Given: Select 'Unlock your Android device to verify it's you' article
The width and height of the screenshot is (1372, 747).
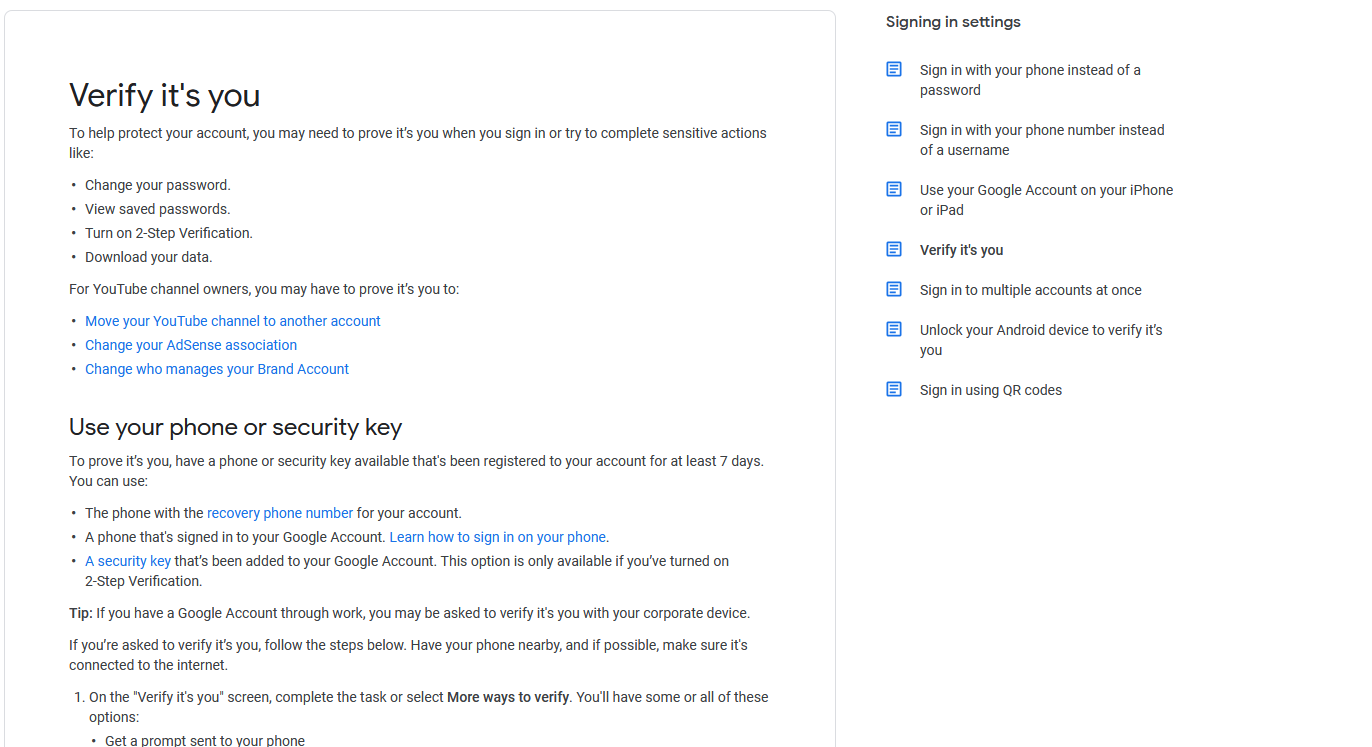Looking at the screenshot, I should pyautogui.click(x=1041, y=340).
